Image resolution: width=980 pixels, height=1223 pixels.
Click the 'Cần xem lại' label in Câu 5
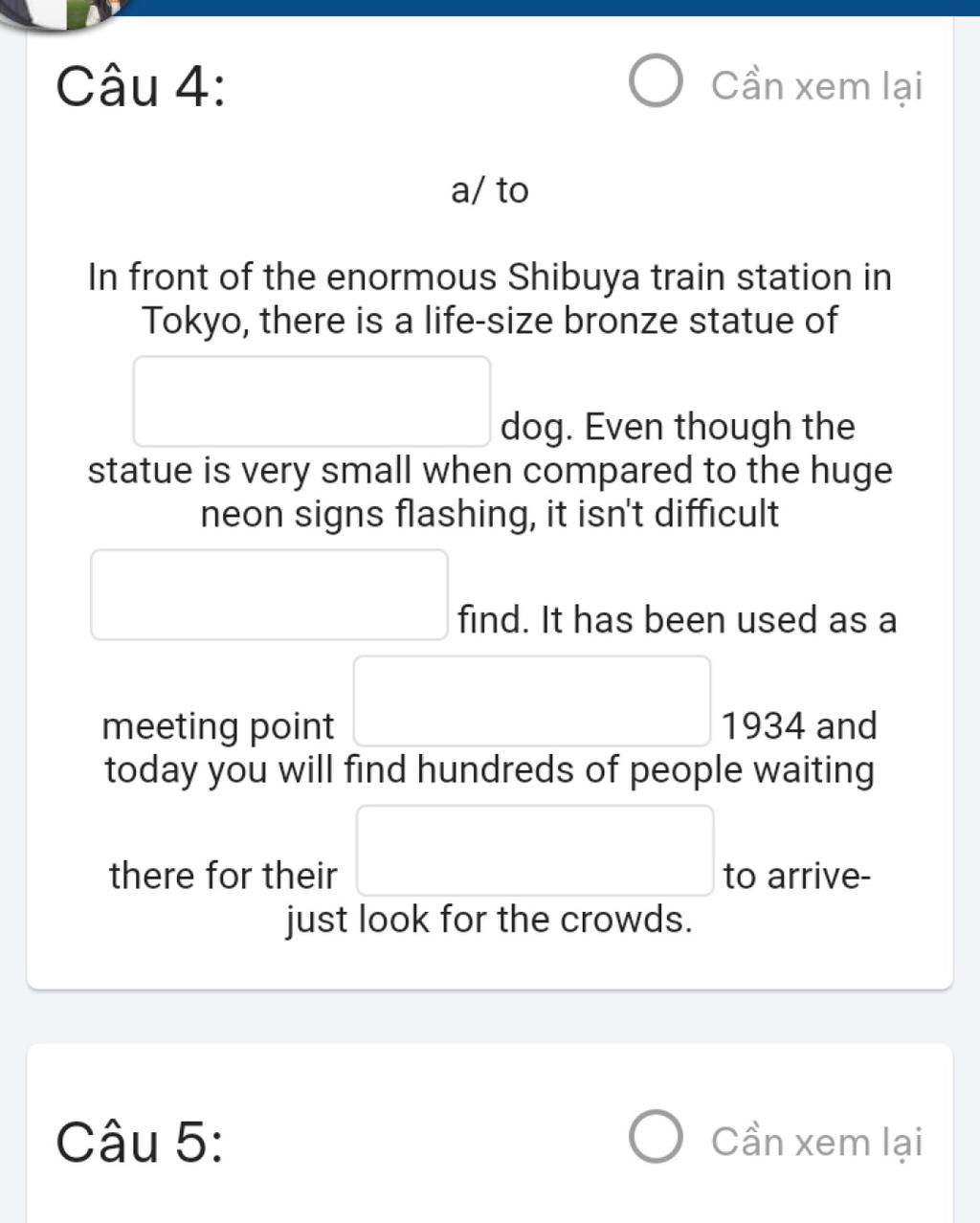817,1143
